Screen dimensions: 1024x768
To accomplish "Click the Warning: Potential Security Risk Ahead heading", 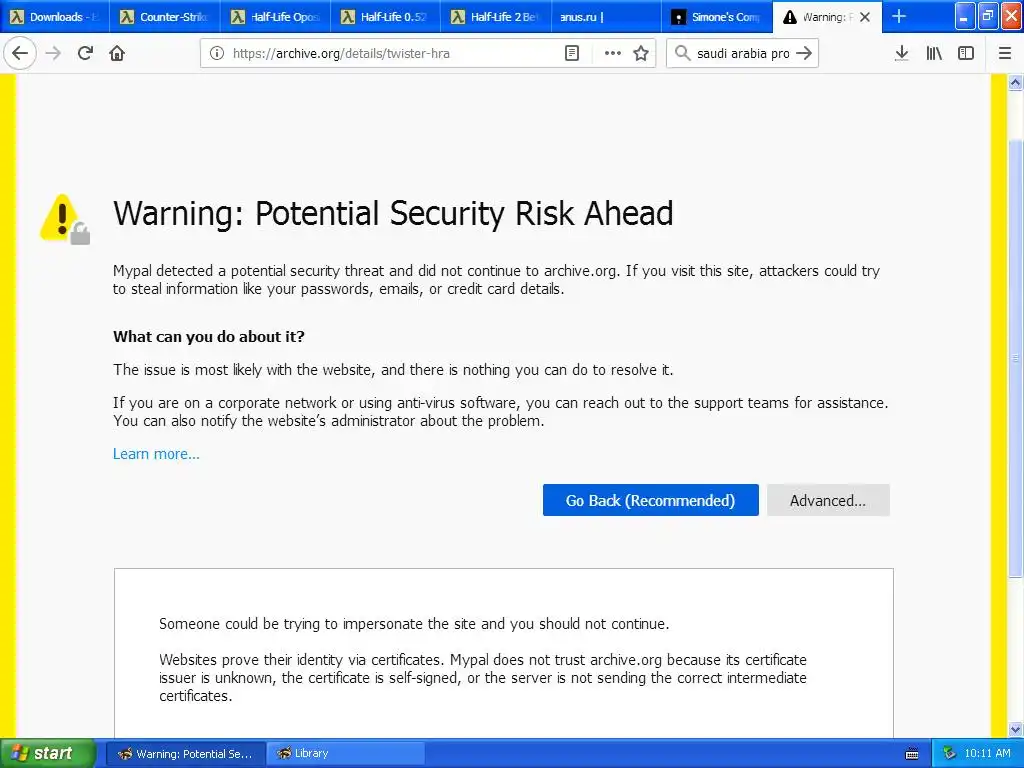I will (x=393, y=213).
